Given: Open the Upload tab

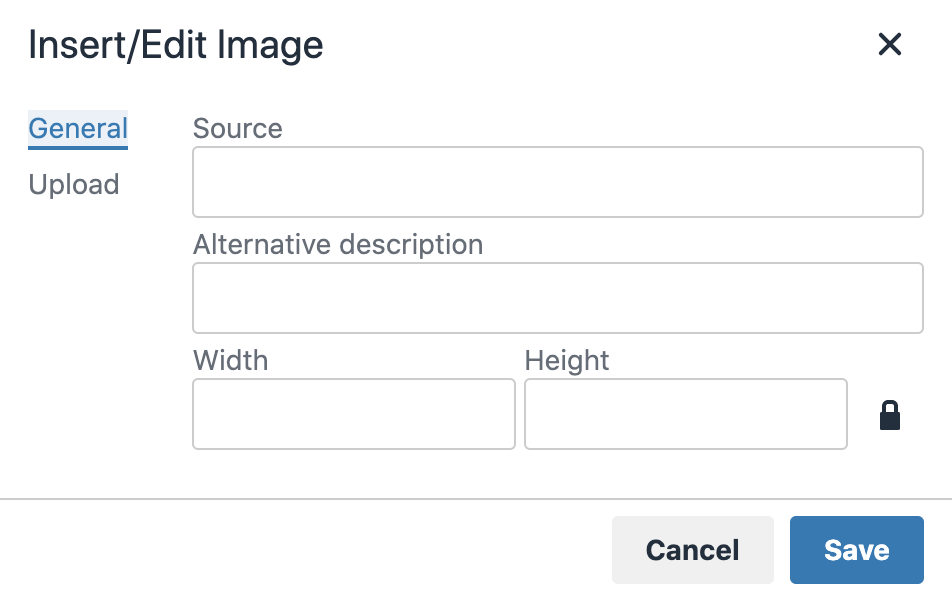Looking at the screenshot, I should click(74, 185).
